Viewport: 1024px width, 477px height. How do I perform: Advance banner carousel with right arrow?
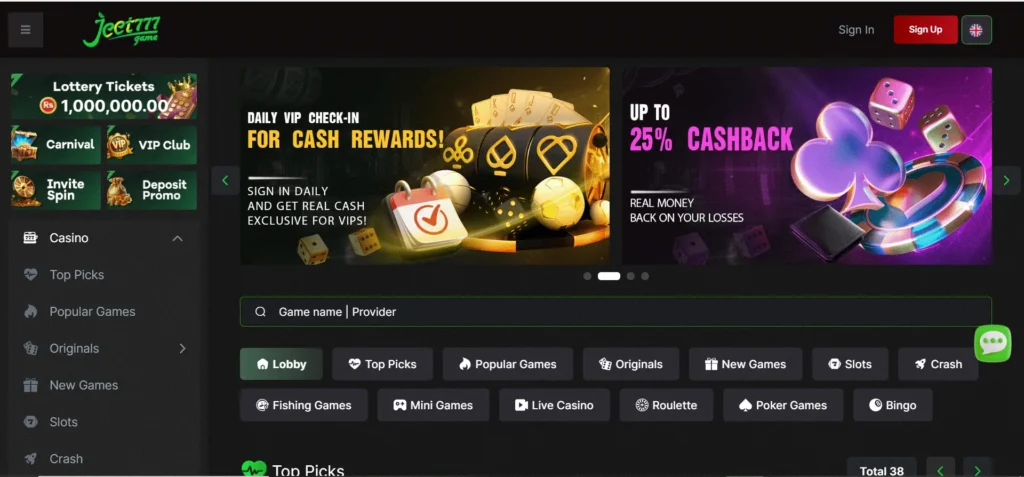(x=1006, y=180)
